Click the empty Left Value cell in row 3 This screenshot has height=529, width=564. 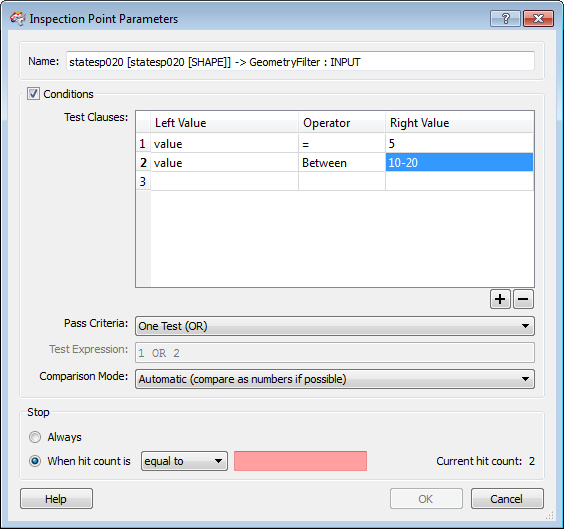[224, 181]
